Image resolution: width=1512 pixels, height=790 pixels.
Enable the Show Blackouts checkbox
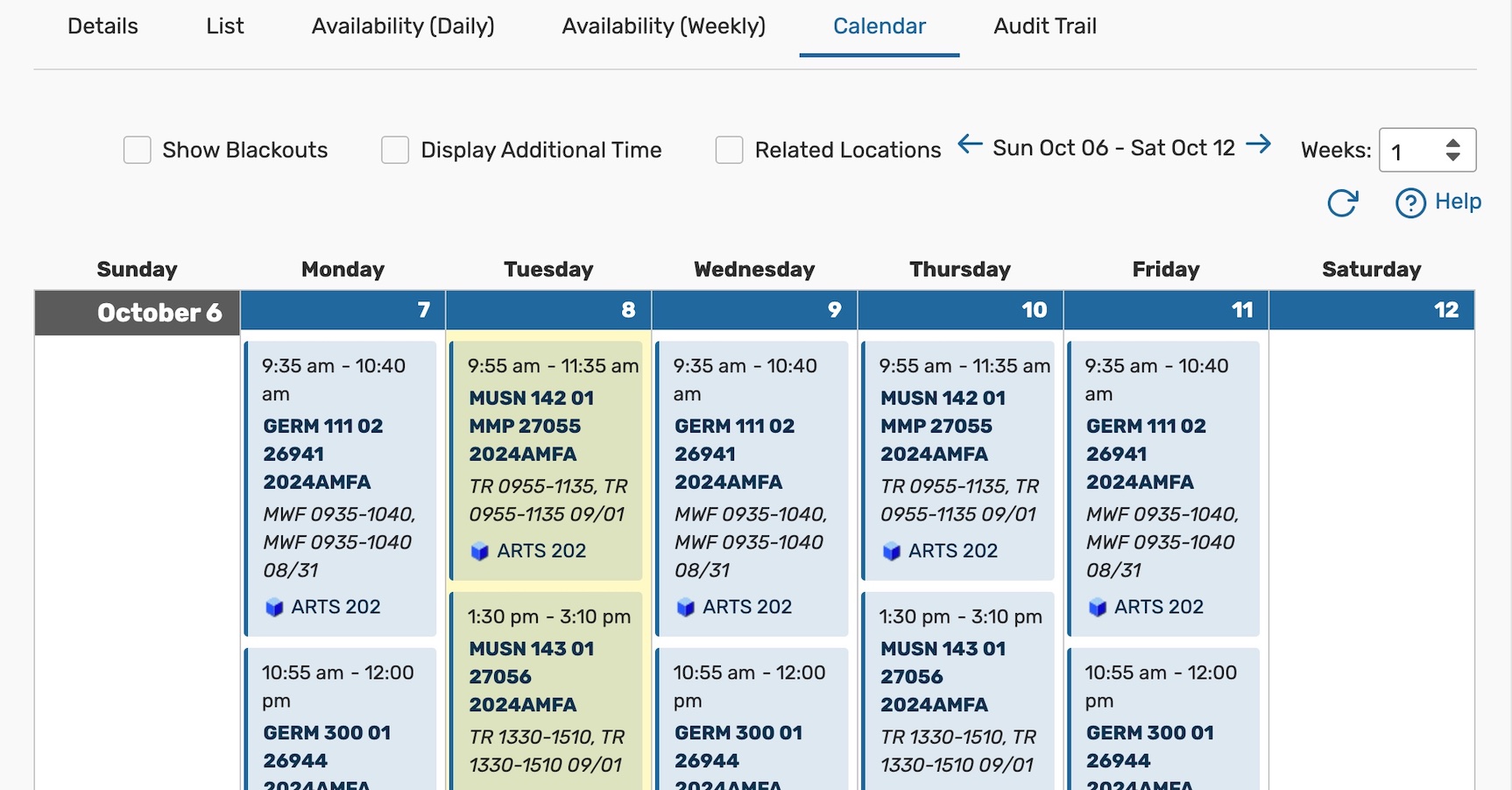pyautogui.click(x=138, y=150)
